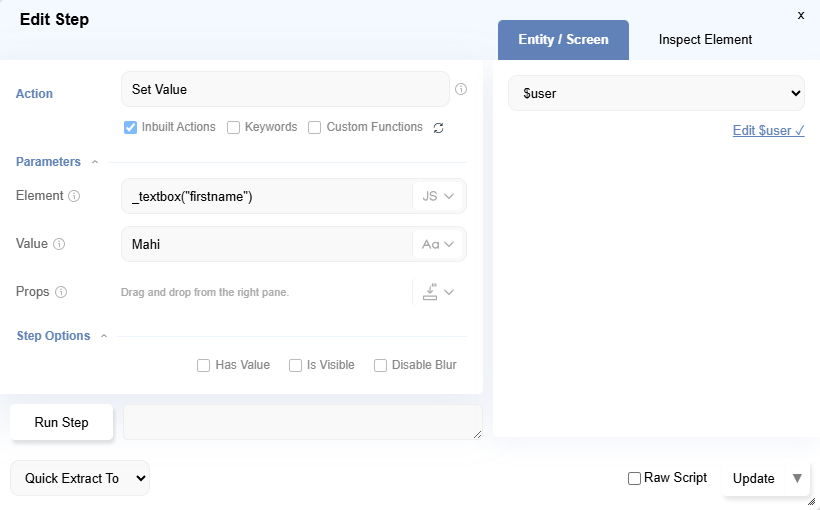Screen dimensions: 820x510
Task: Open the JS type dropdown for Element
Action: click(438, 196)
